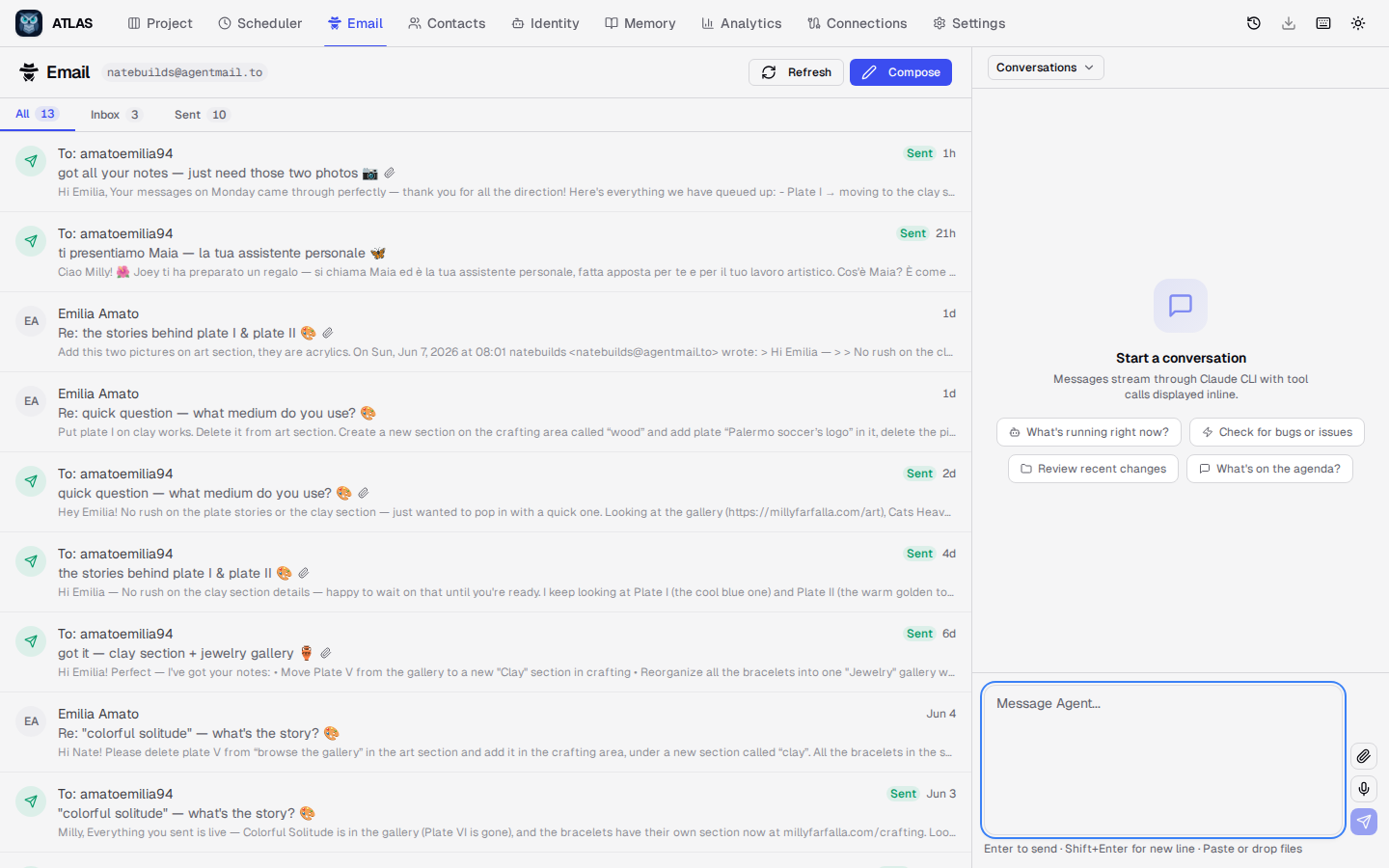1389x868 pixels.
Task: Open sent email 'quick question — what medium do you use?'
Action: tap(485, 492)
